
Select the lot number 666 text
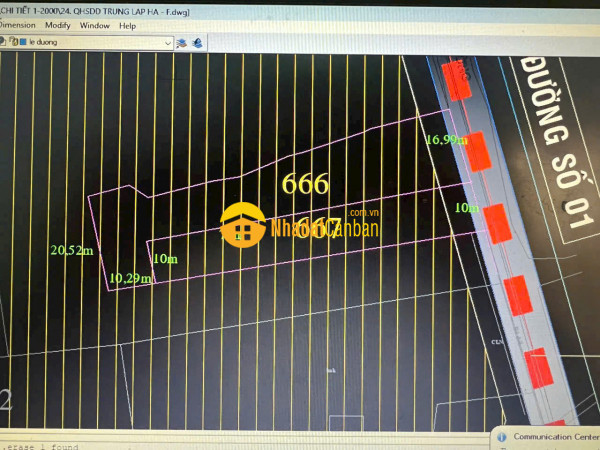click(305, 184)
